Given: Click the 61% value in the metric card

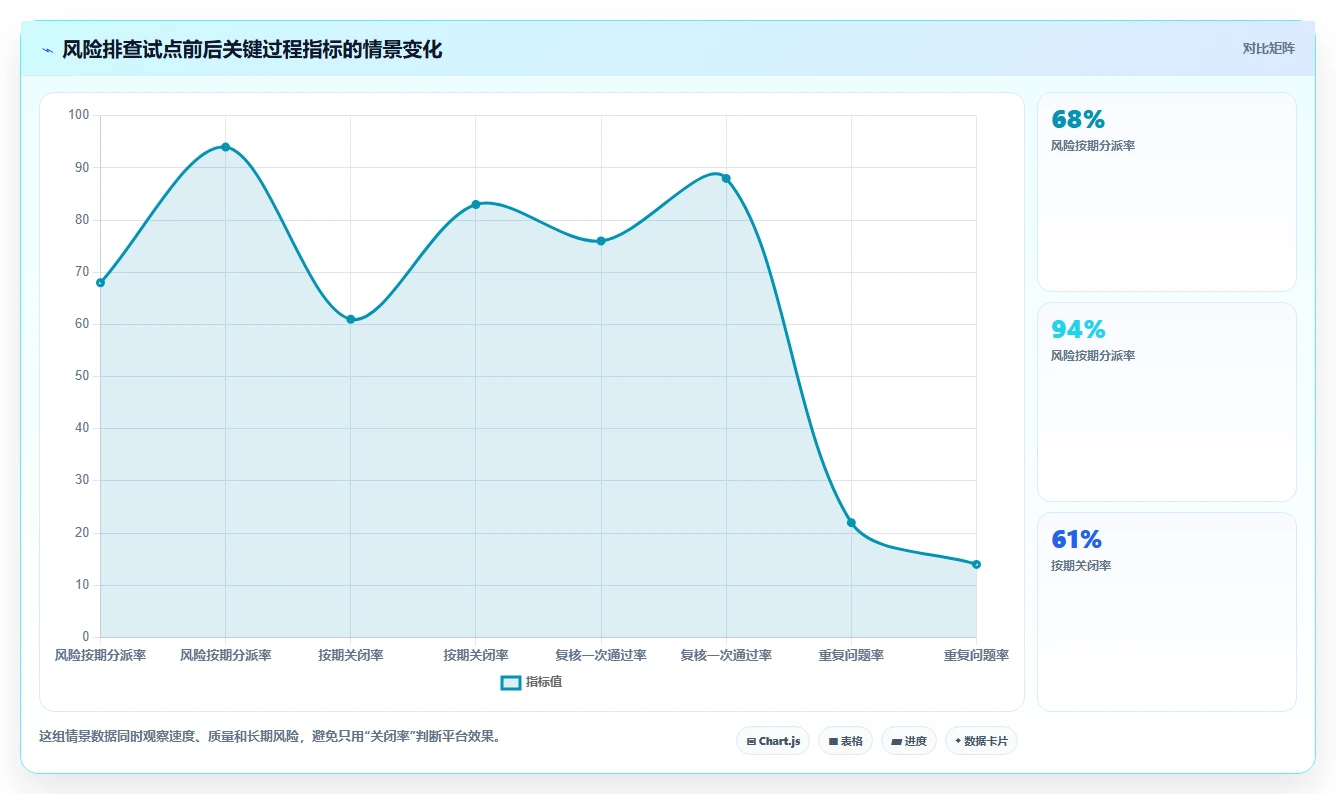Looking at the screenshot, I should coord(1076,540).
